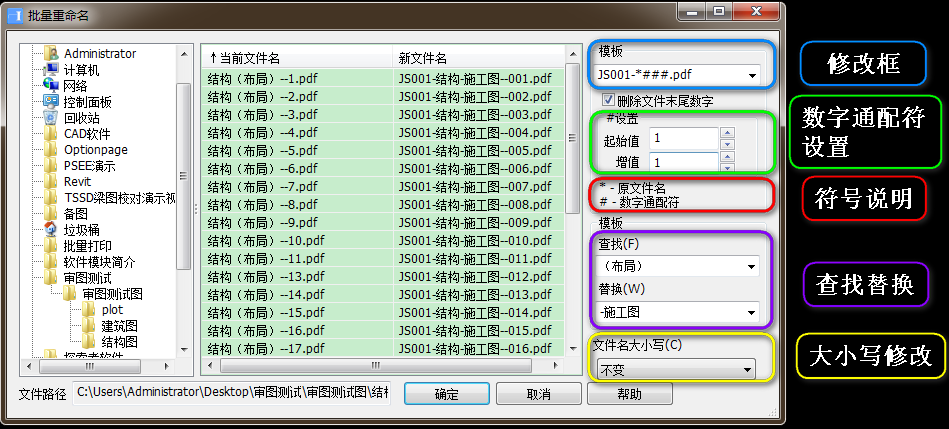Decrease the 增值 increment with down arrow
949x429 pixels.
(x=727, y=166)
